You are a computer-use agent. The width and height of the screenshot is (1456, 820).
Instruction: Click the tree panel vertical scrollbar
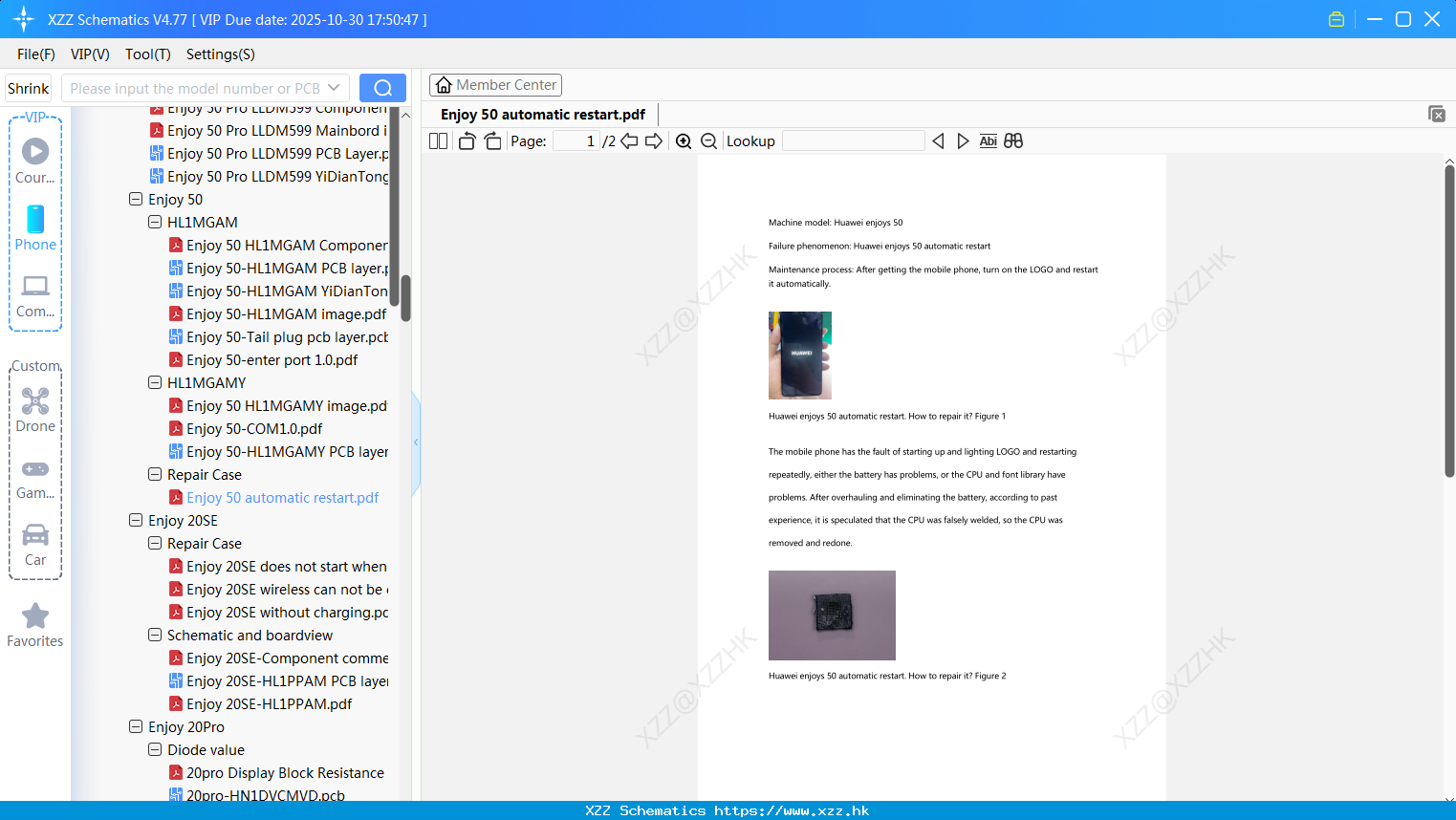click(405, 298)
